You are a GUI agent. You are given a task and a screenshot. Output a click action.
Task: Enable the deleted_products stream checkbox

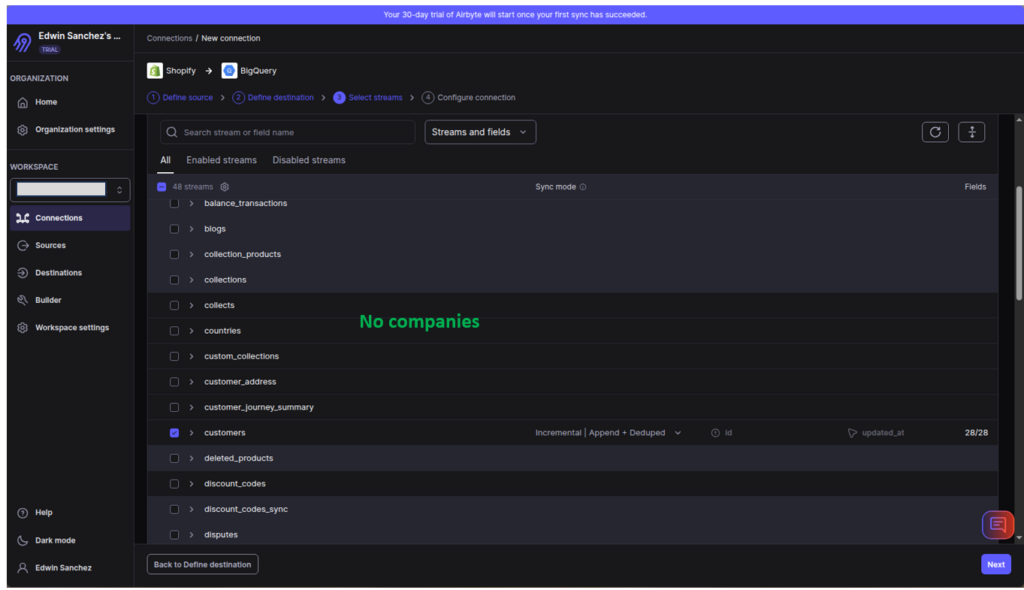point(174,458)
